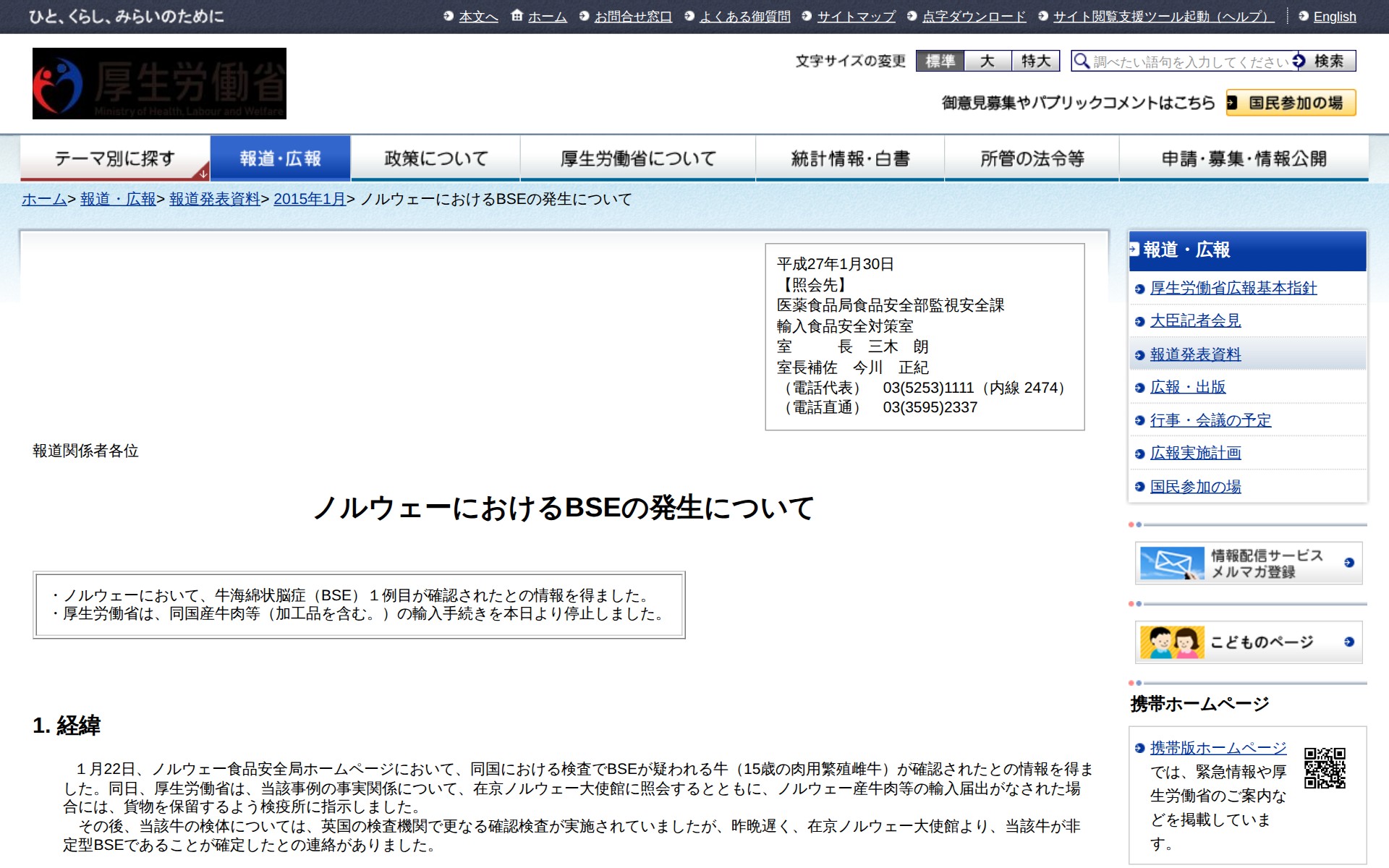Viewport: 1389px width, 868px height.
Task: Click the magnifier icon in search box
Action: pos(1082,61)
